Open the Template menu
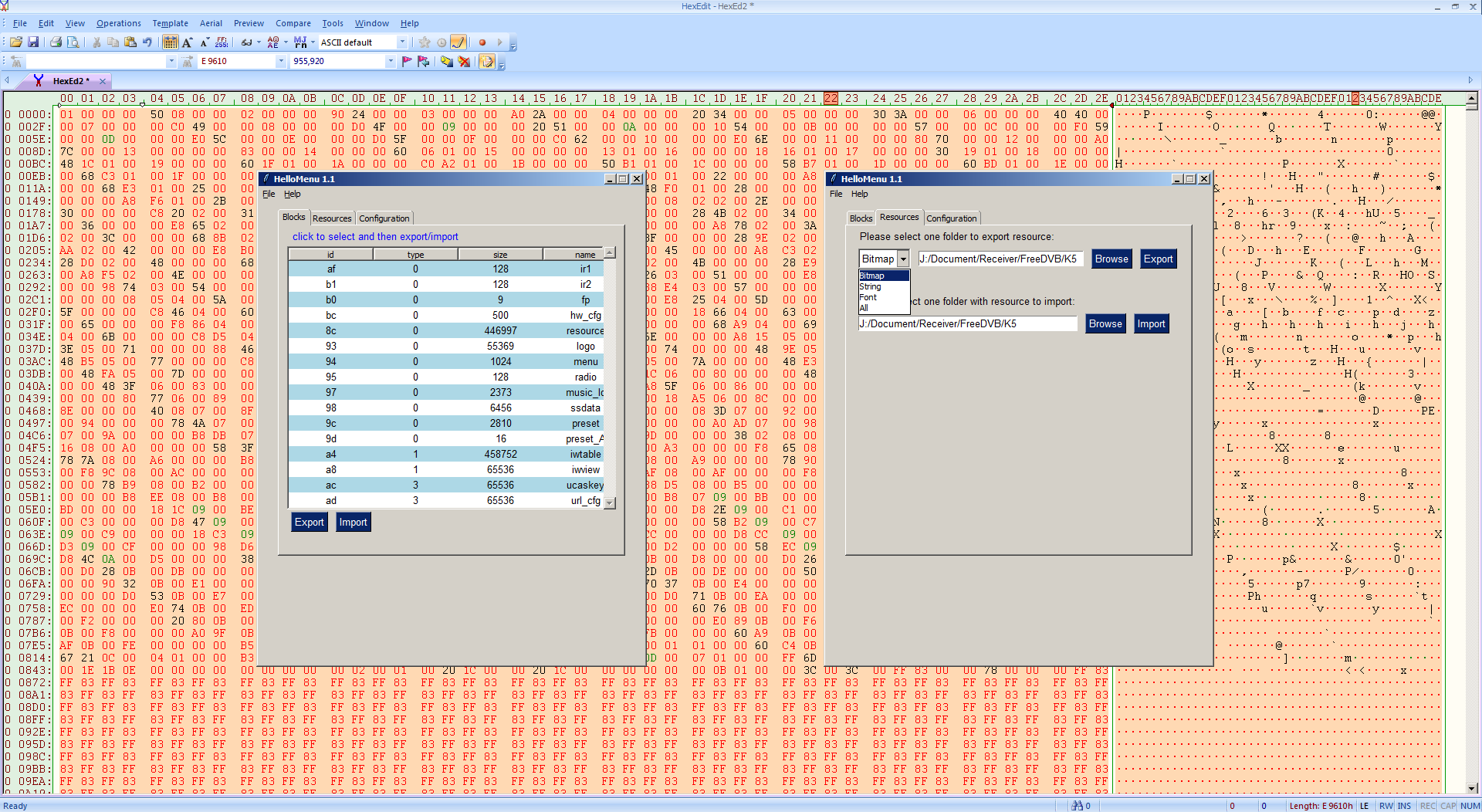This screenshot has height=812, width=1482. pyautogui.click(x=170, y=23)
